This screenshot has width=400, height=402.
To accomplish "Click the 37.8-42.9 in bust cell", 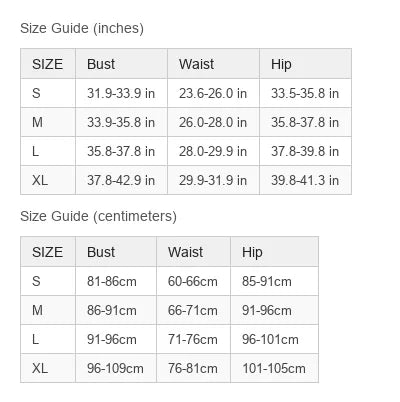I will 121,180.
